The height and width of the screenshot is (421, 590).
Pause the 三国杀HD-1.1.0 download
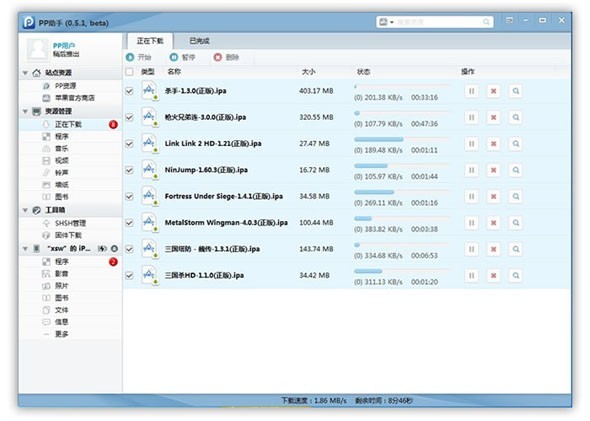click(471, 275)
